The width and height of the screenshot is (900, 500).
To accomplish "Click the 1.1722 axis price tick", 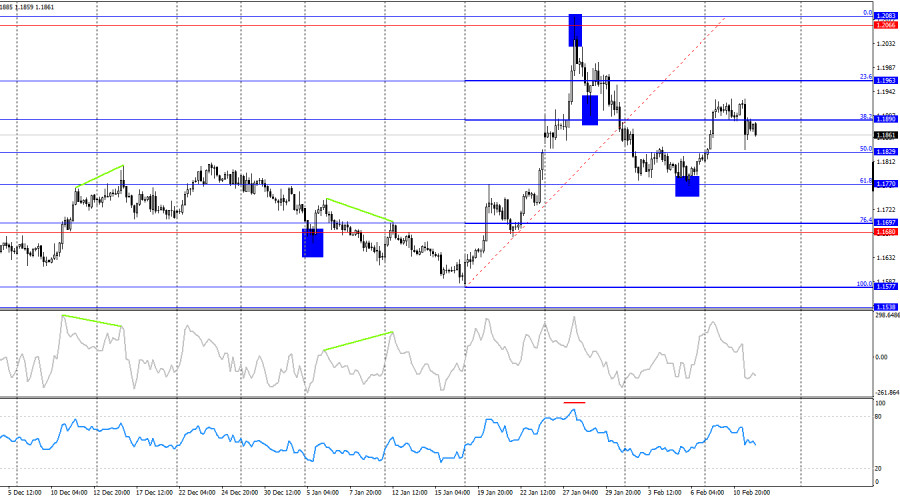I will click(886, 210).
